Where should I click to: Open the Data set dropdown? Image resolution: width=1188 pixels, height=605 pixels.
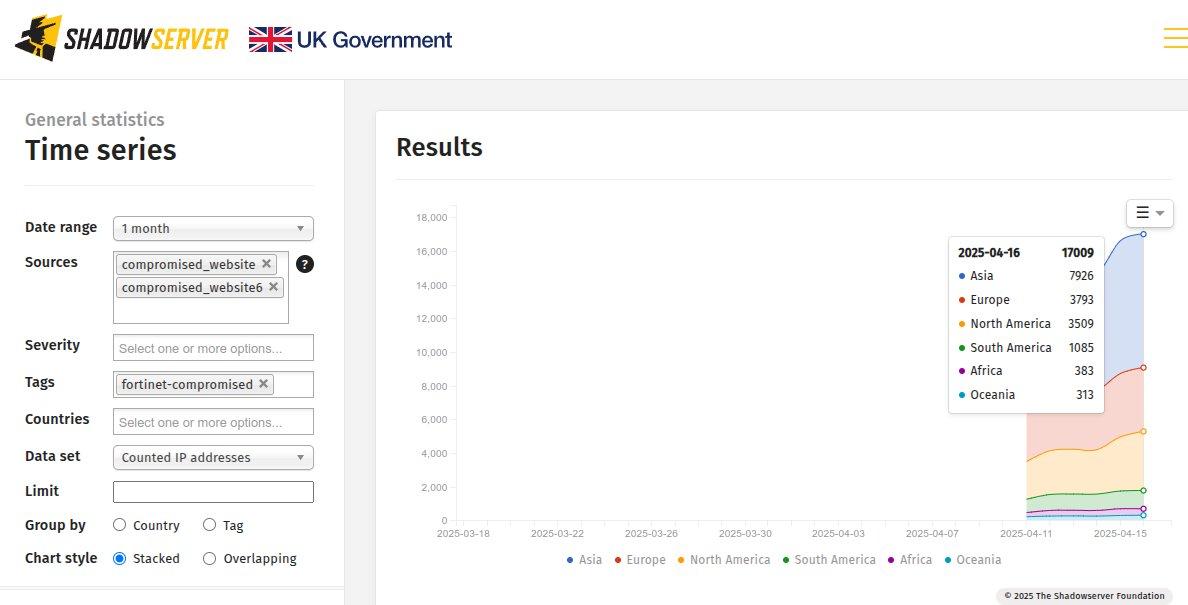[x=213, y=457]
